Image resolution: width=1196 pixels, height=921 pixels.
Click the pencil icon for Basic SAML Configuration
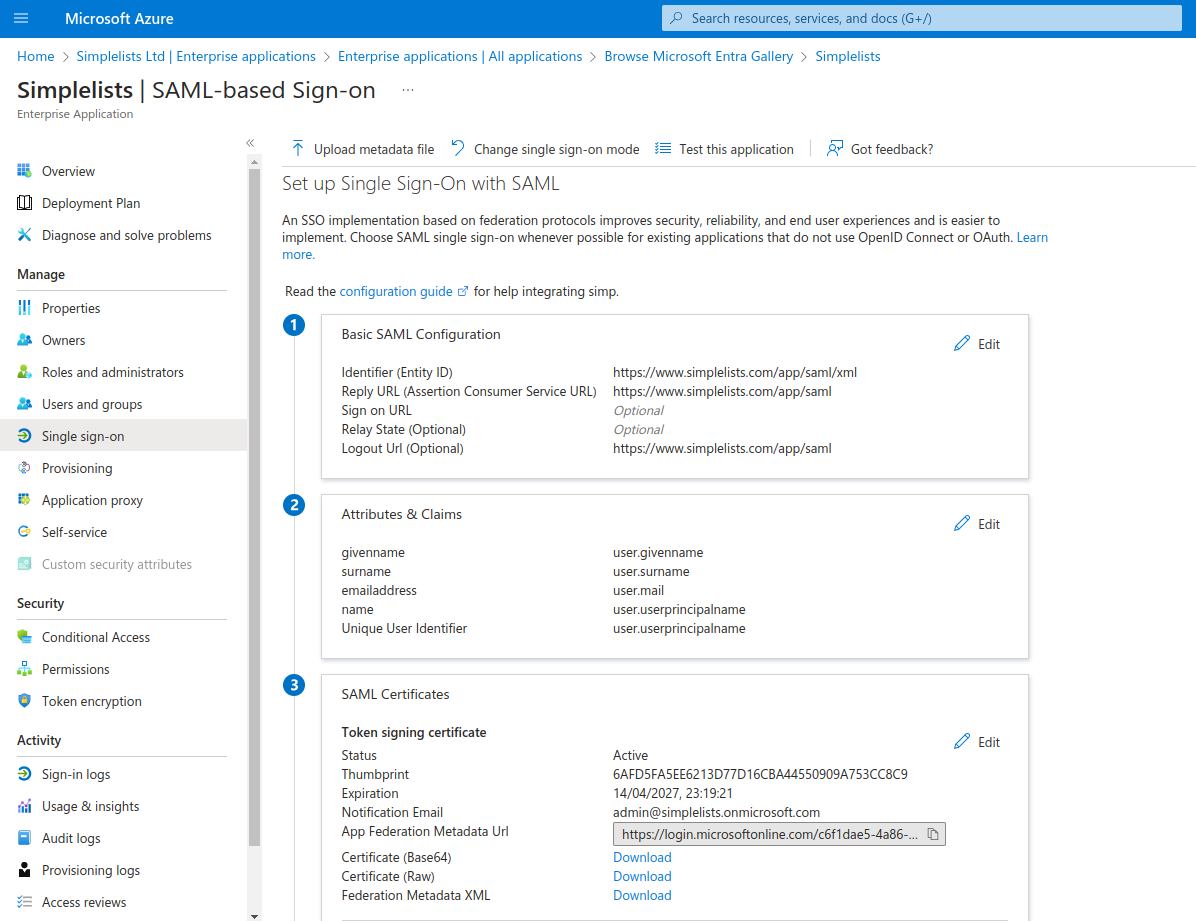pos(962,343)
